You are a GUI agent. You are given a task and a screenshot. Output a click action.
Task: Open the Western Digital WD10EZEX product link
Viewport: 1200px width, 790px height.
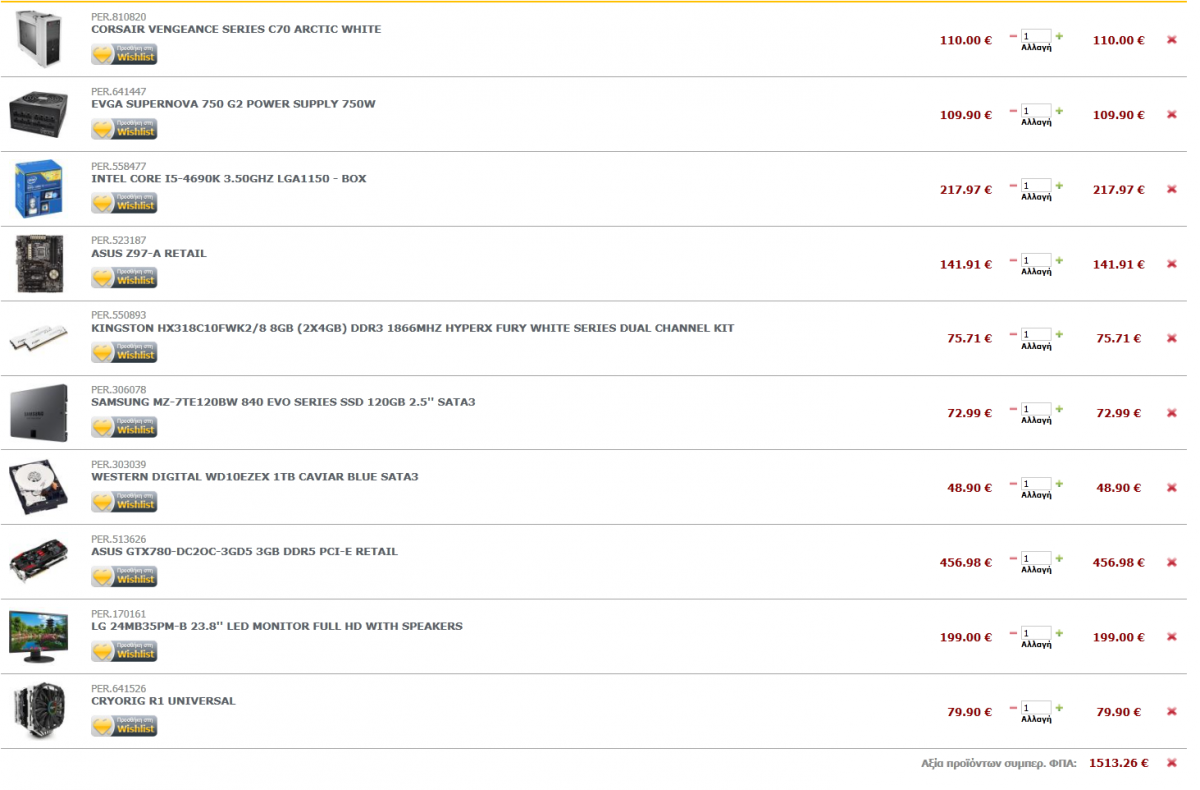click(x=255, y=477)
